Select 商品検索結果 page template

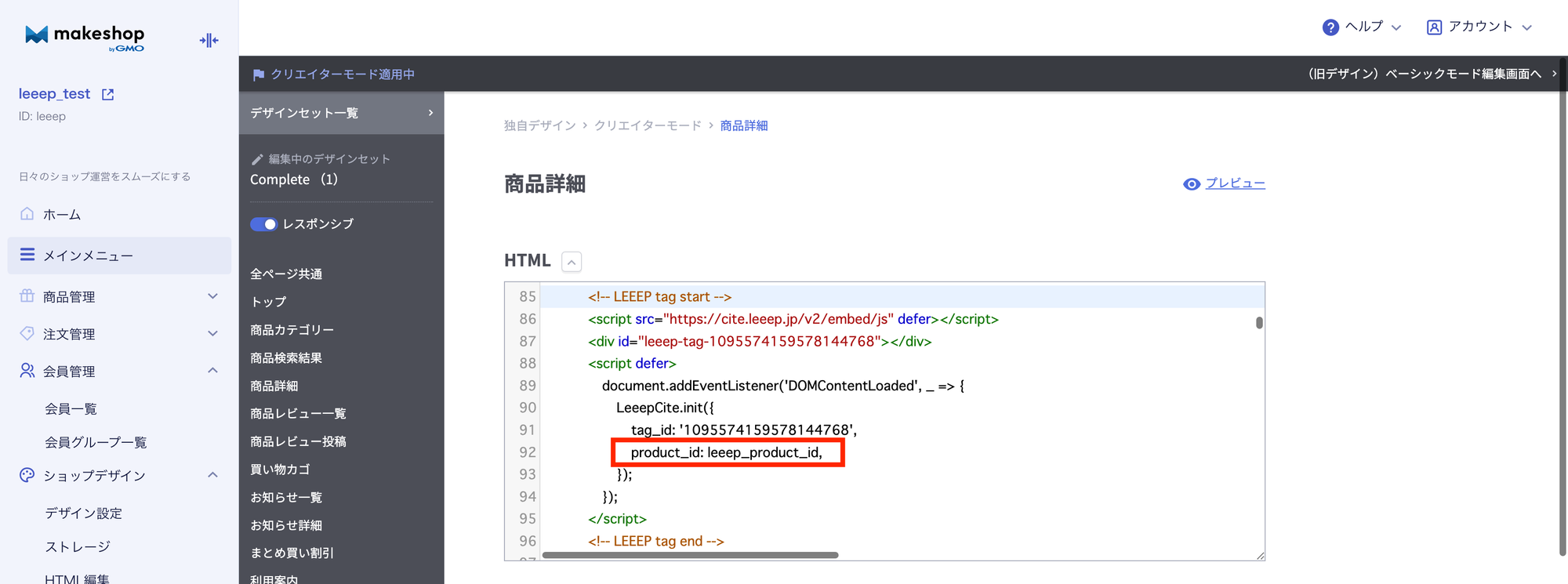coord(286,357)
